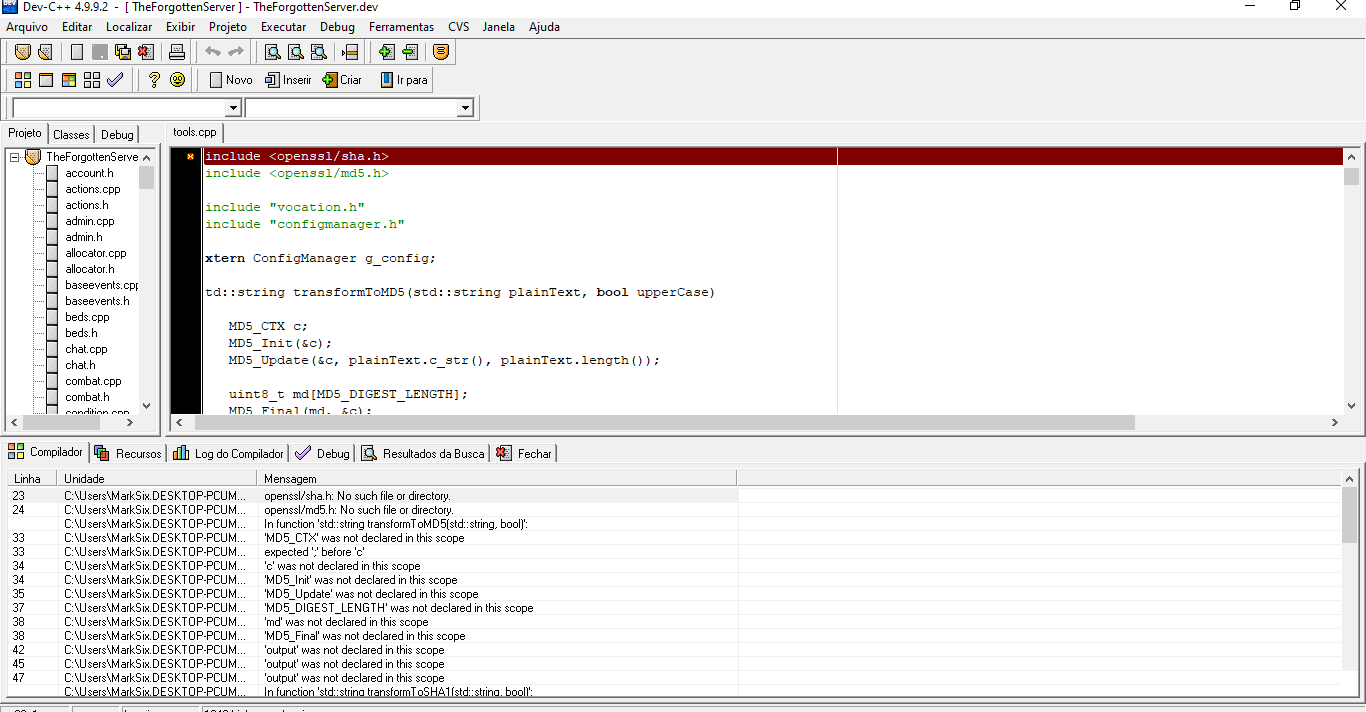
Task: Switch to the Classes side panel tab
Action: click(71, 134)
